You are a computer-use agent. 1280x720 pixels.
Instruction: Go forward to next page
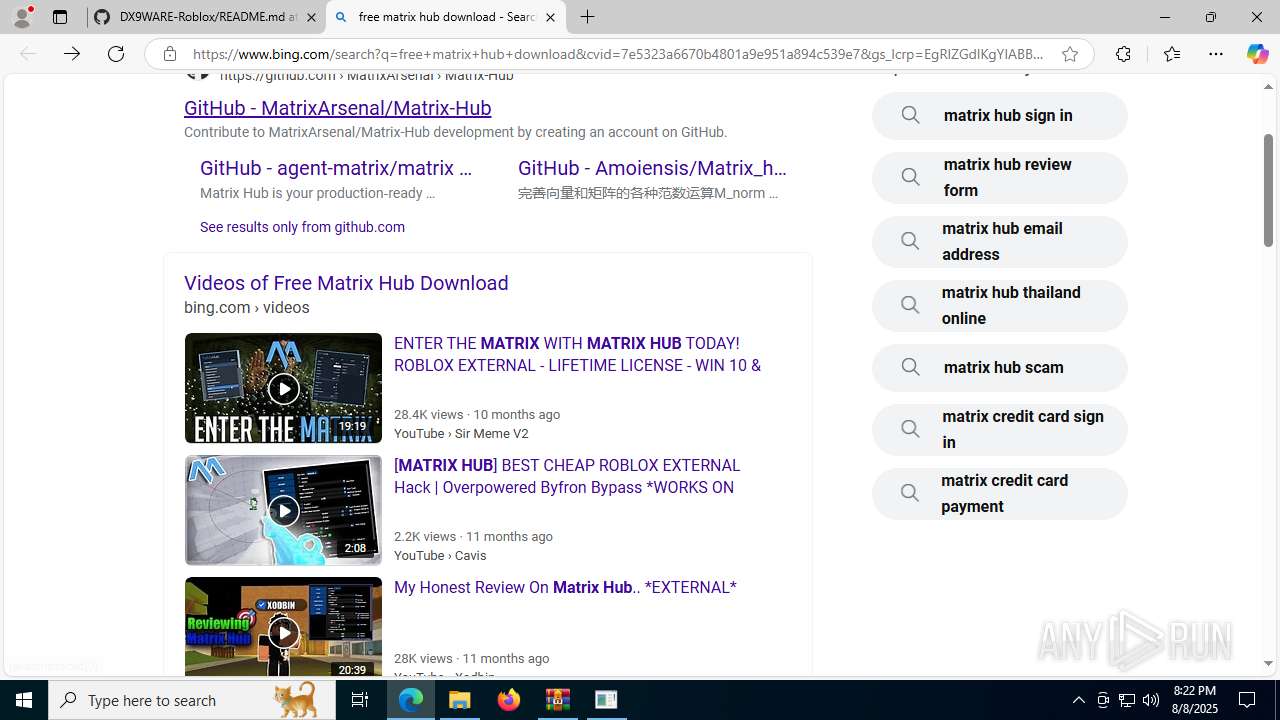pos(72,54)
